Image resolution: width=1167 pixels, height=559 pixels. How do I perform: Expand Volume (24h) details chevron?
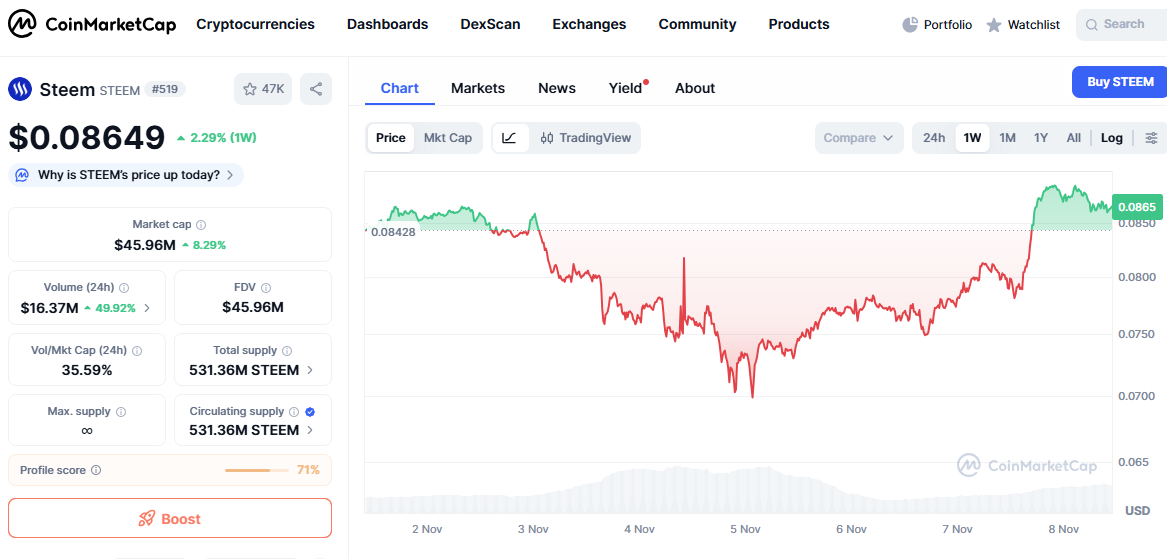point(146,308)
